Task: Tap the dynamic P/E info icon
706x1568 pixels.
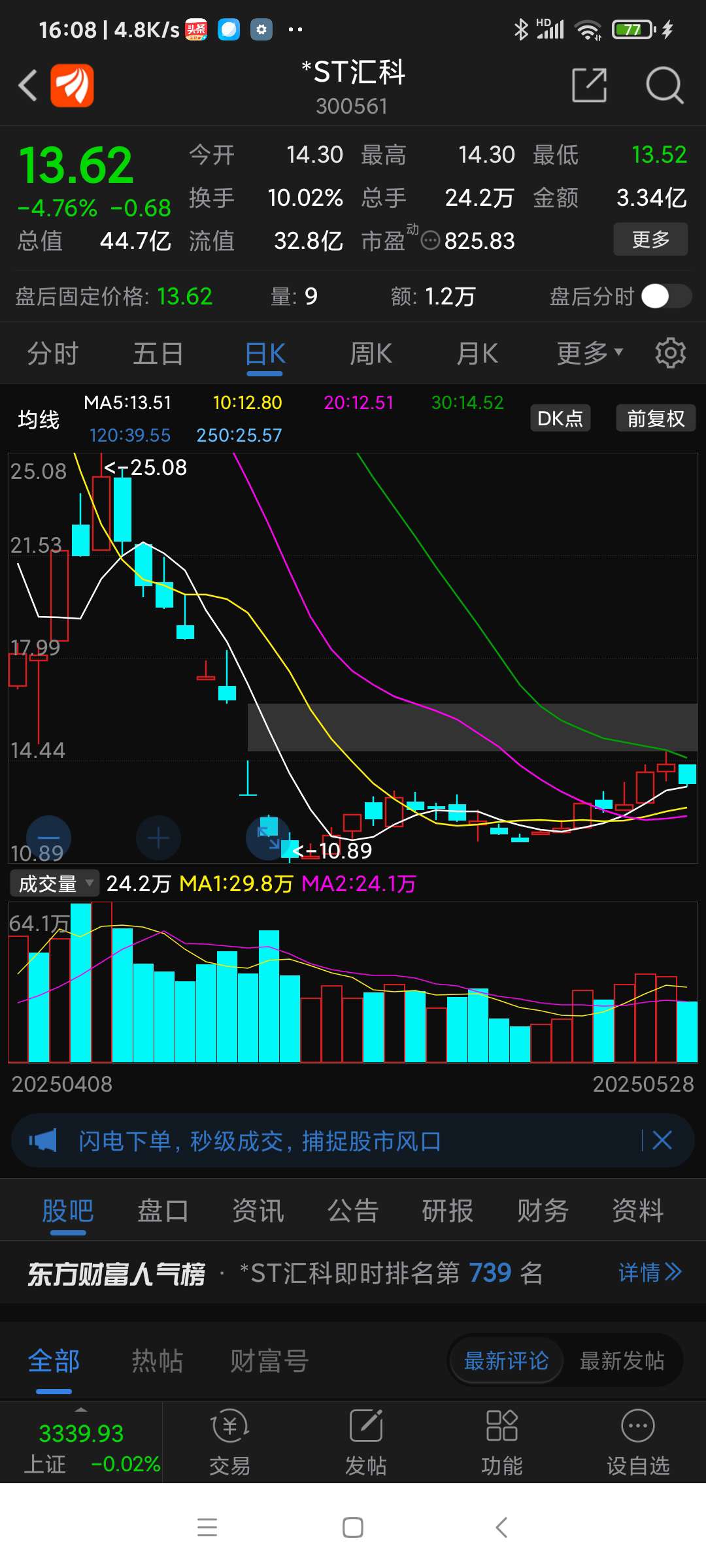Action: click(430, 241)
